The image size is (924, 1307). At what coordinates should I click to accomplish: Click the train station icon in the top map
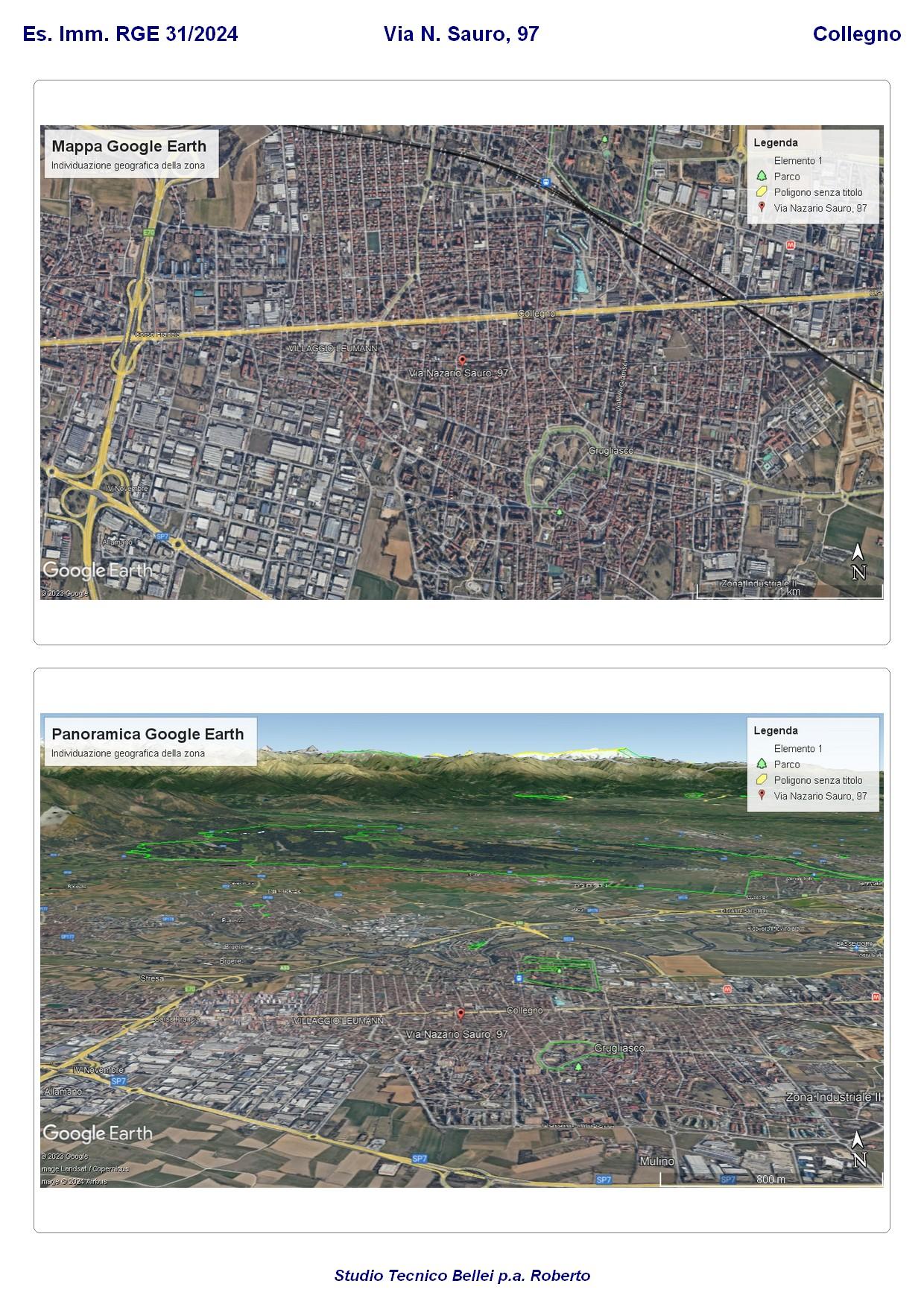pos(546,181)
